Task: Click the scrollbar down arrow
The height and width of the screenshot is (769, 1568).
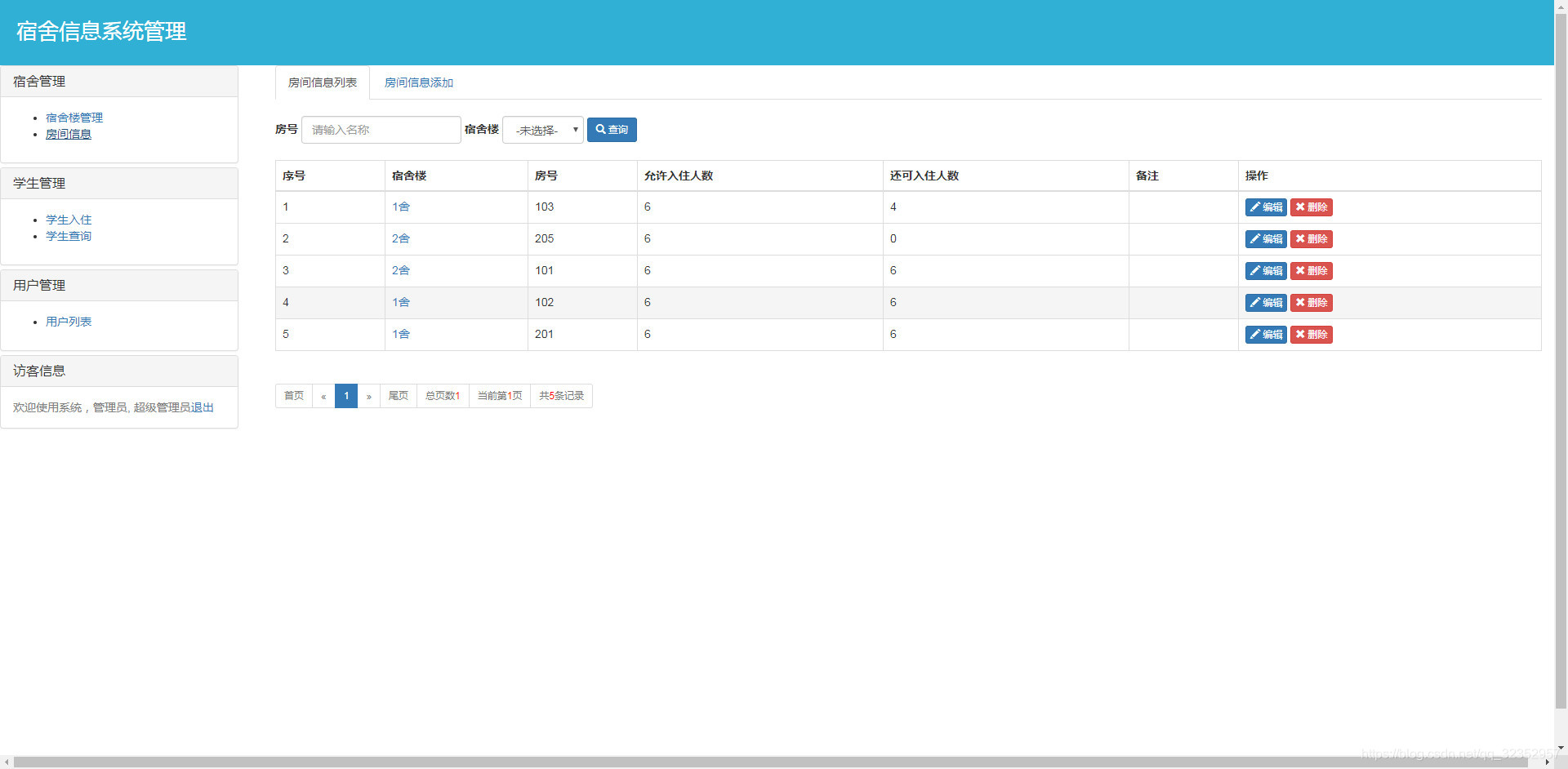Action: click(1561, 748)
